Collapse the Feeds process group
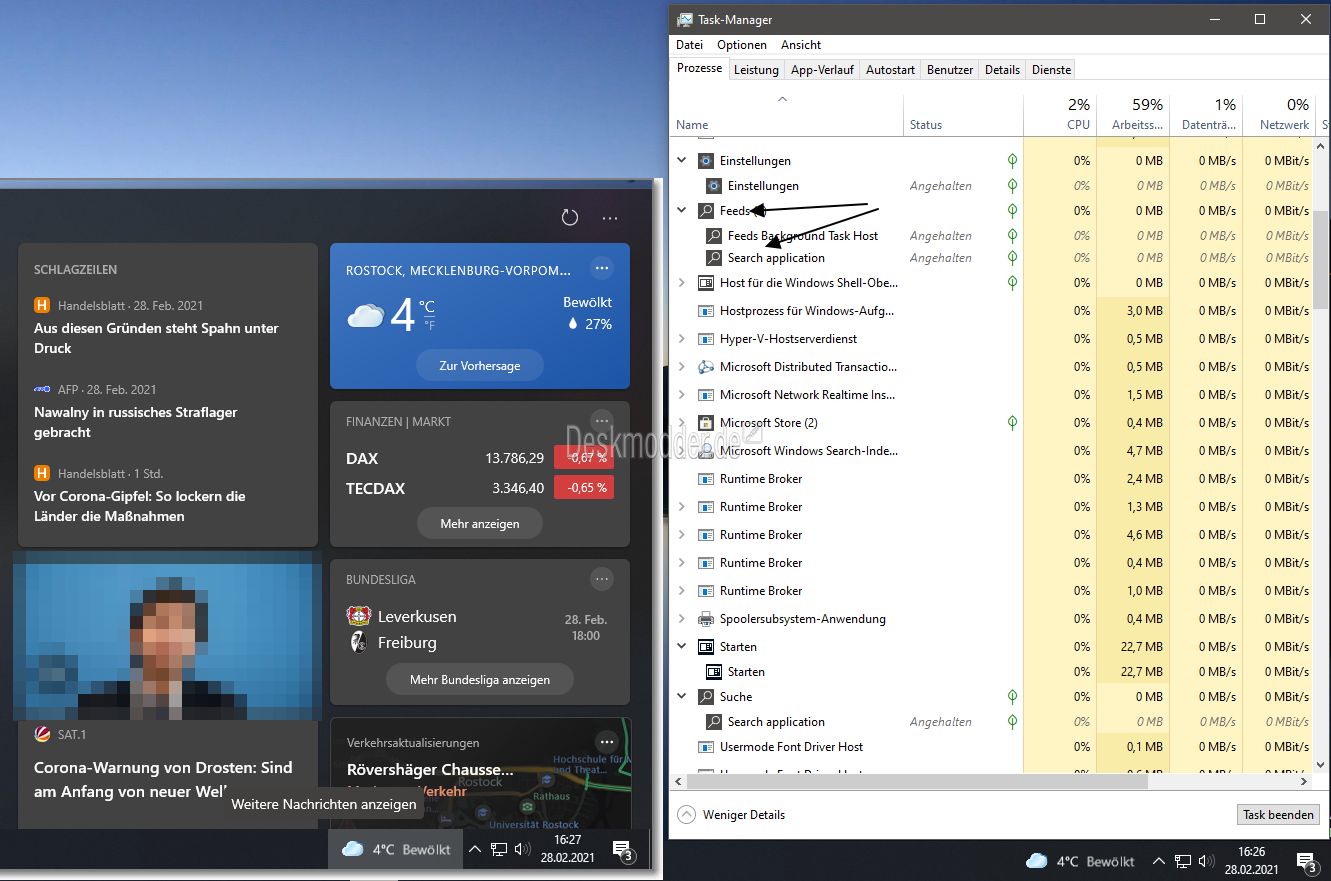 [x=682, y=210]
